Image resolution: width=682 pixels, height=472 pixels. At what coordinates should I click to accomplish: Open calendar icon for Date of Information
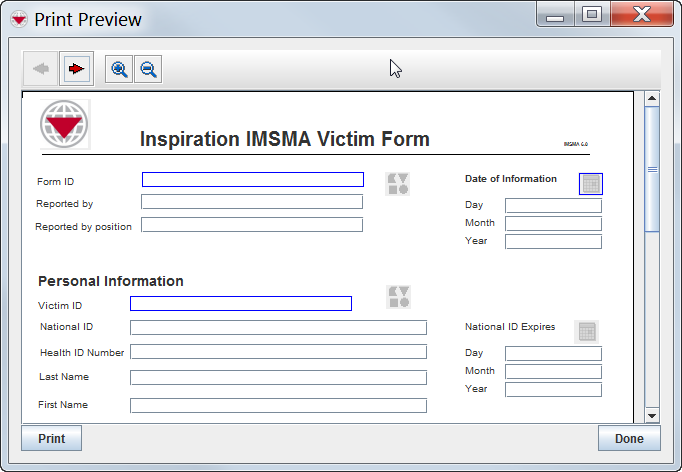591,184
